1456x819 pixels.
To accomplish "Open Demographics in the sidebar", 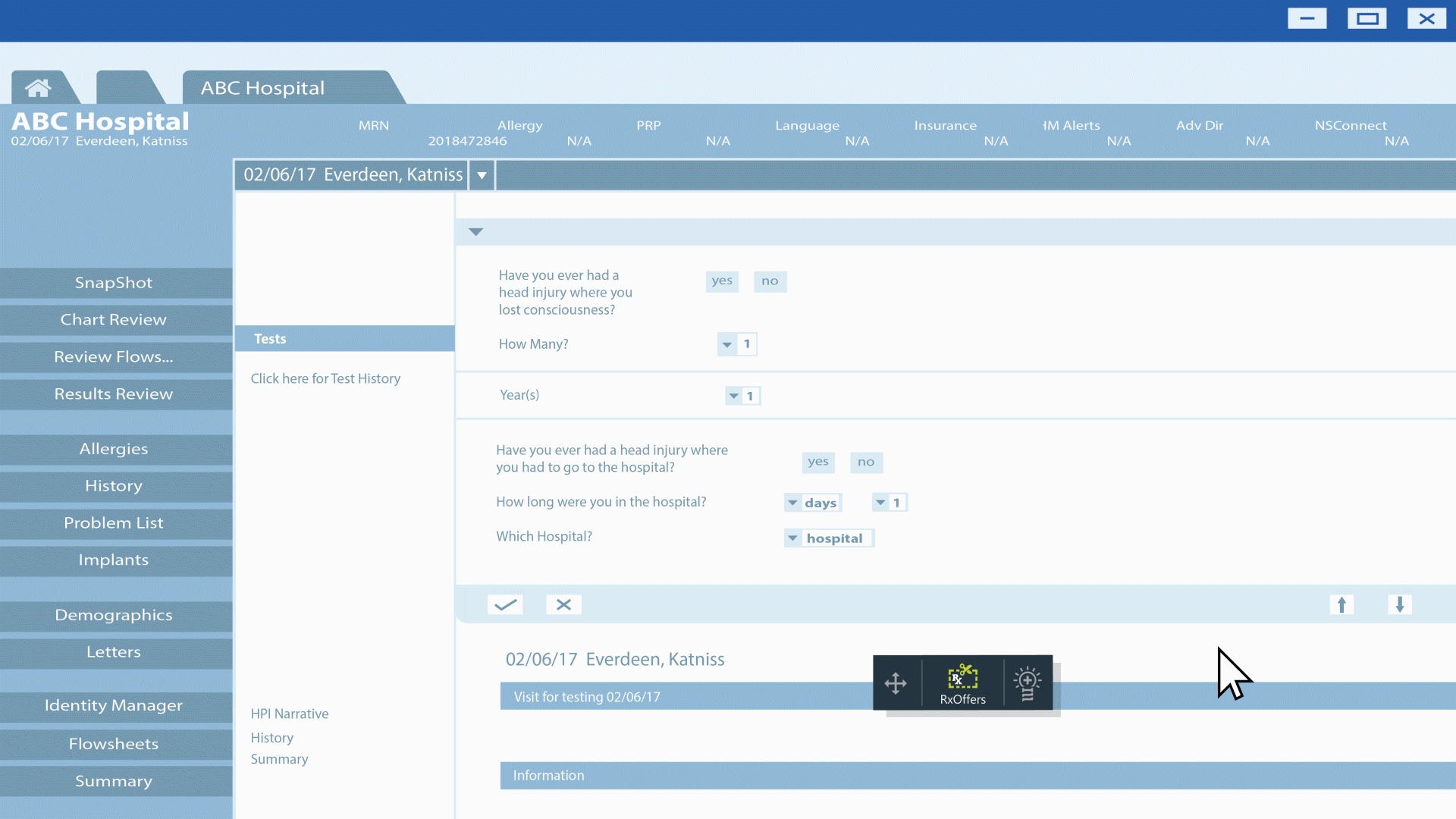I will coord(115,616).
